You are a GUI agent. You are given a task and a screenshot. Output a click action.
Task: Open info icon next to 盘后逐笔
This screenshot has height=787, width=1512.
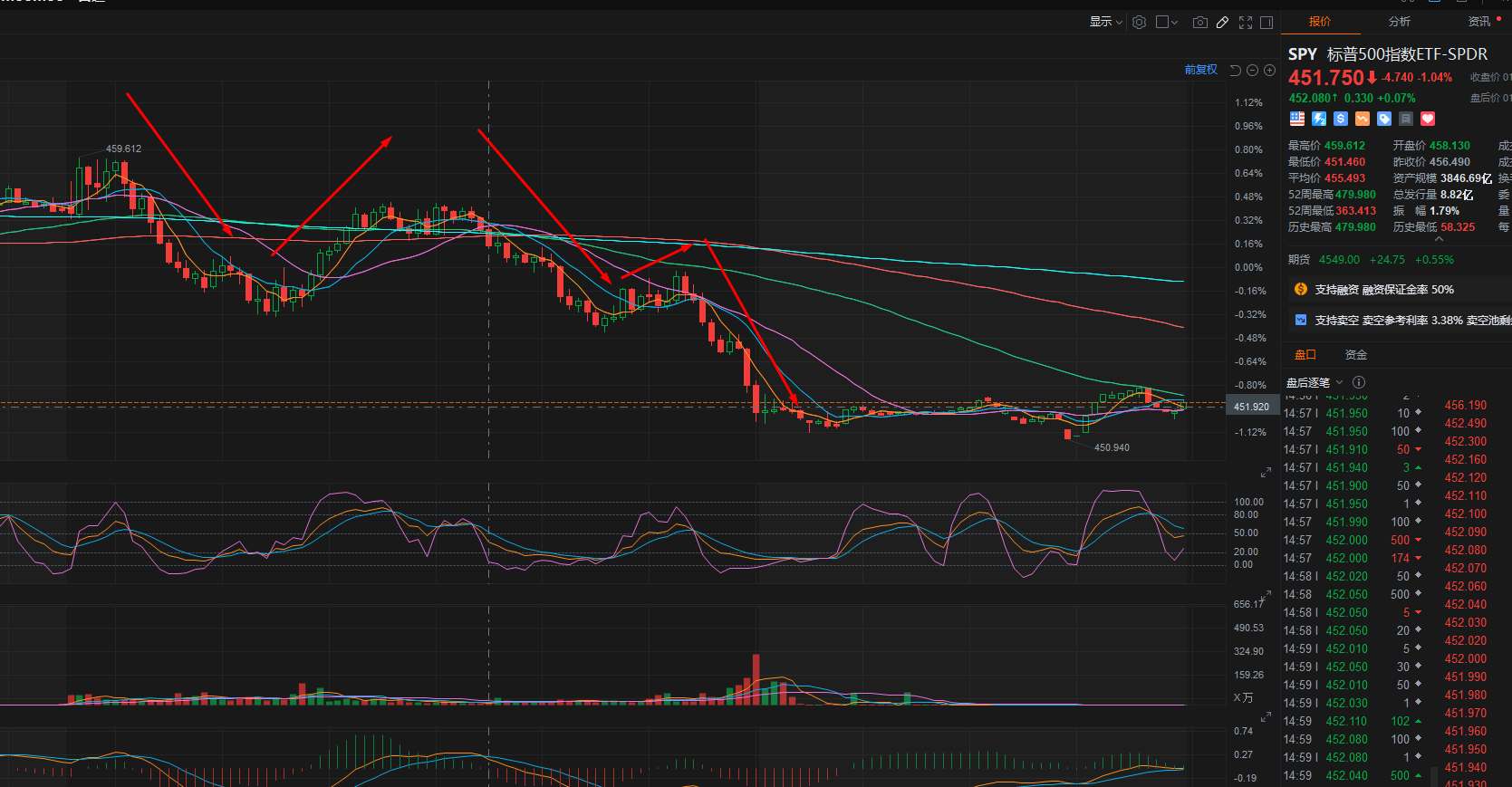(1359, 382)
